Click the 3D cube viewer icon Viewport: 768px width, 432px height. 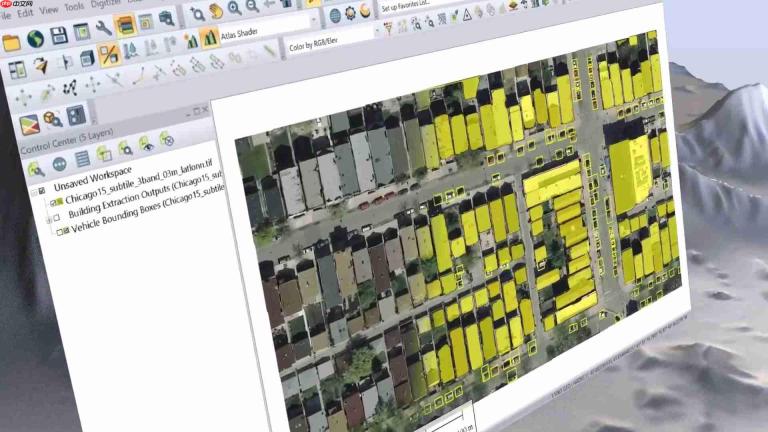pyautogui.click(x=87, y=58)
